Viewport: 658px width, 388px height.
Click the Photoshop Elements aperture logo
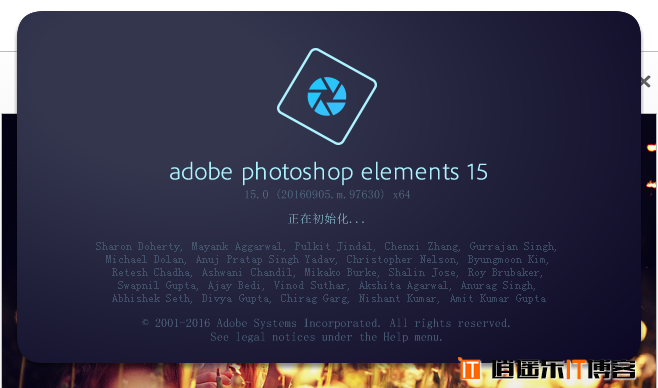tap(326, 96)
